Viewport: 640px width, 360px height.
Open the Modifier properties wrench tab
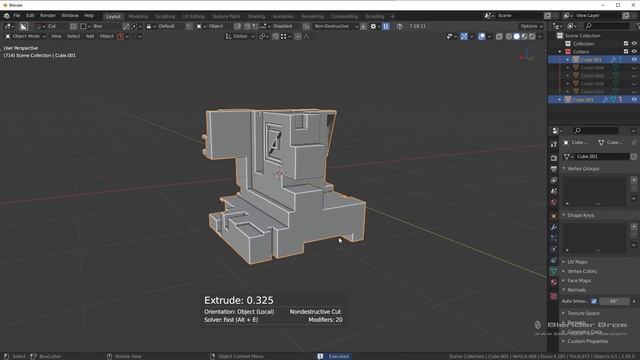pos(553,227)
